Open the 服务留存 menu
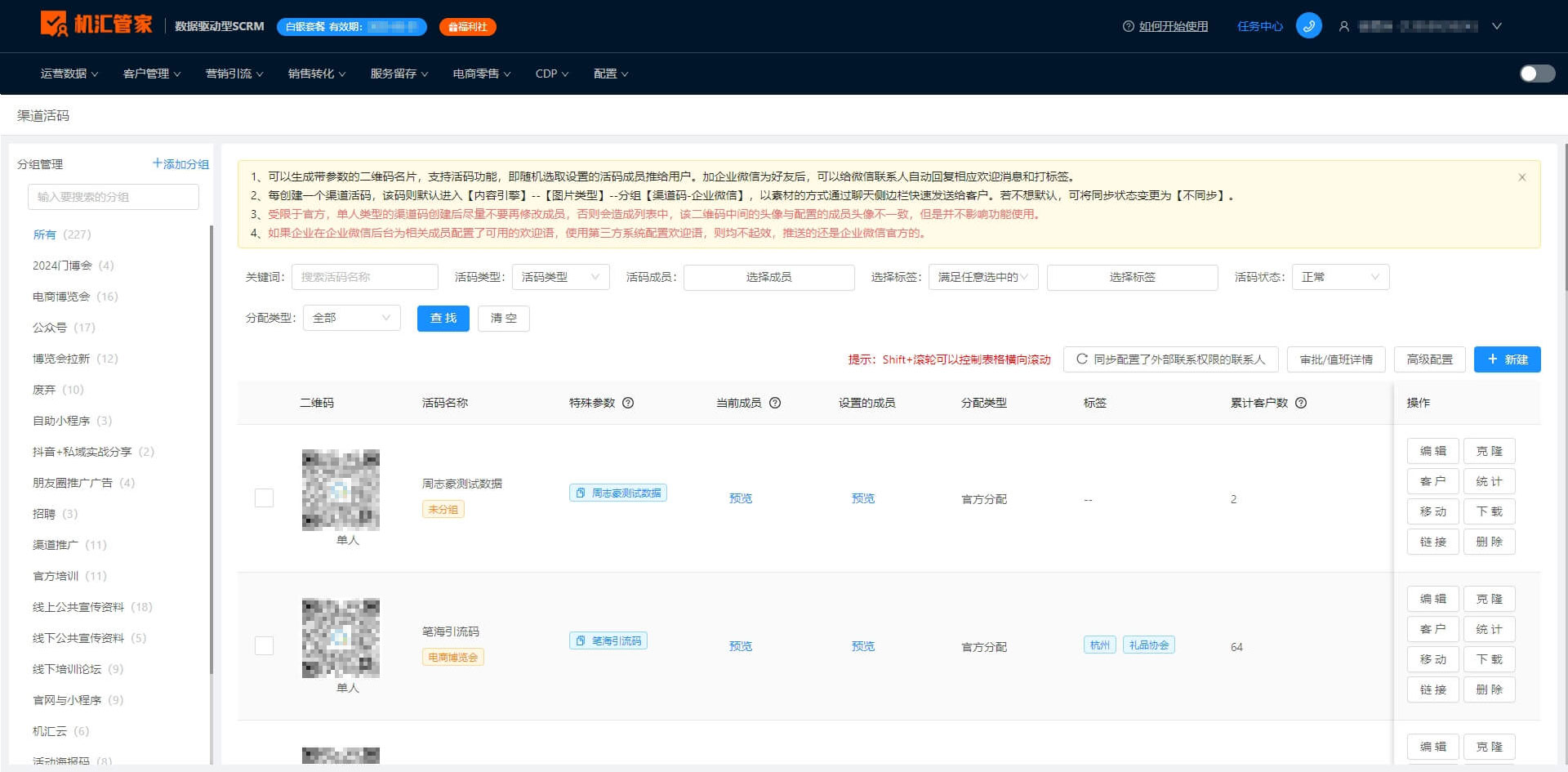Image resolution: width=1568 pixels, height=772 pixels. pos(399,74)
